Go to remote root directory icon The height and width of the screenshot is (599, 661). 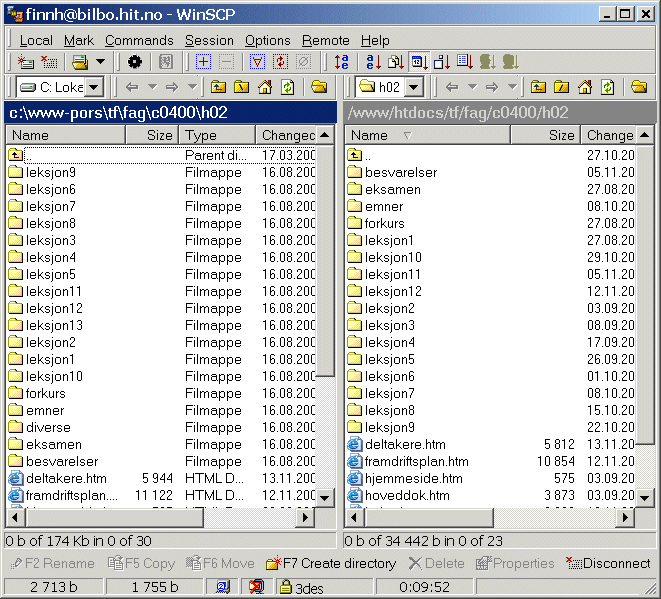pyautogui.click(x=562, y=87)
